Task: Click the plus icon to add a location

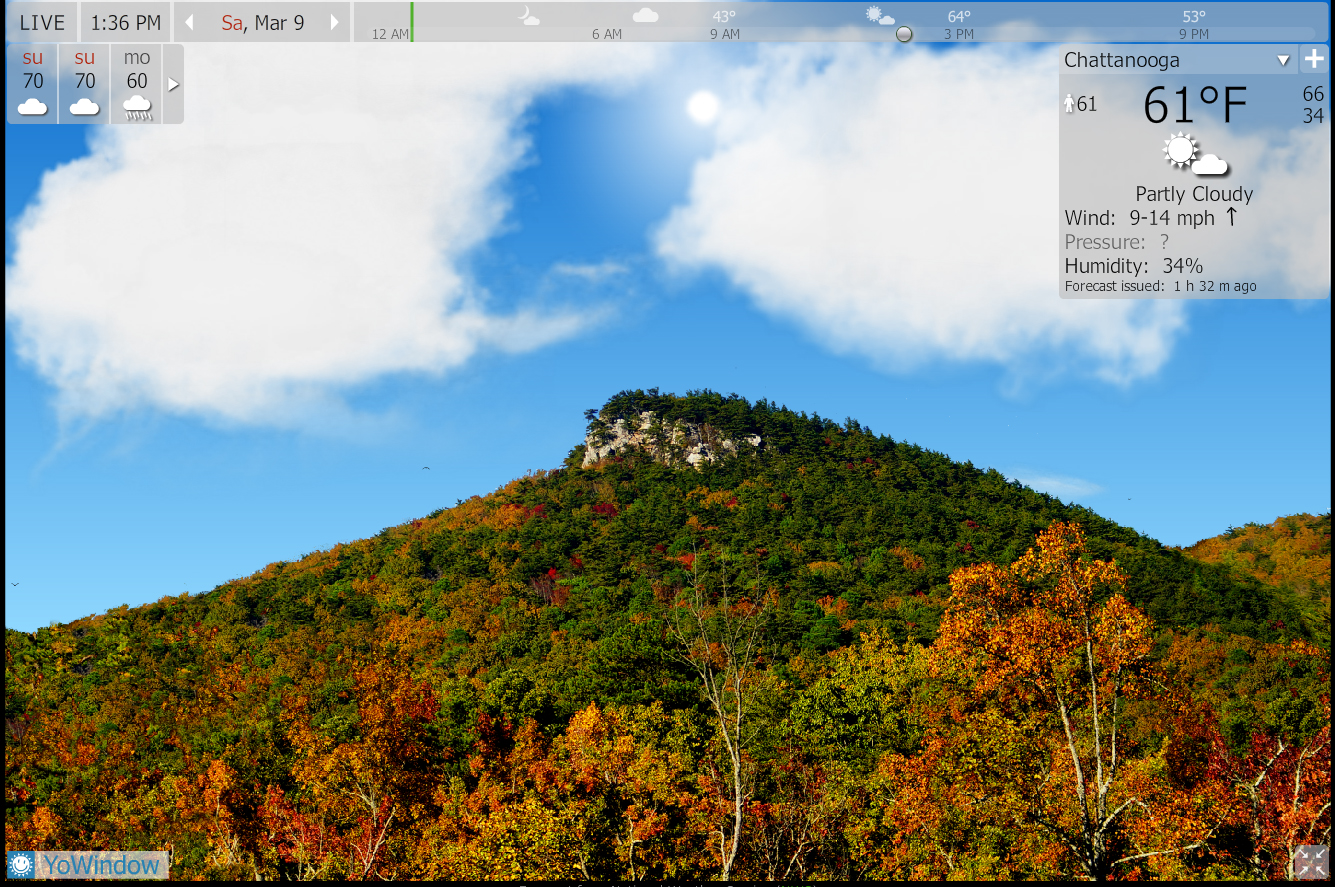Action: coord(1314,60)
